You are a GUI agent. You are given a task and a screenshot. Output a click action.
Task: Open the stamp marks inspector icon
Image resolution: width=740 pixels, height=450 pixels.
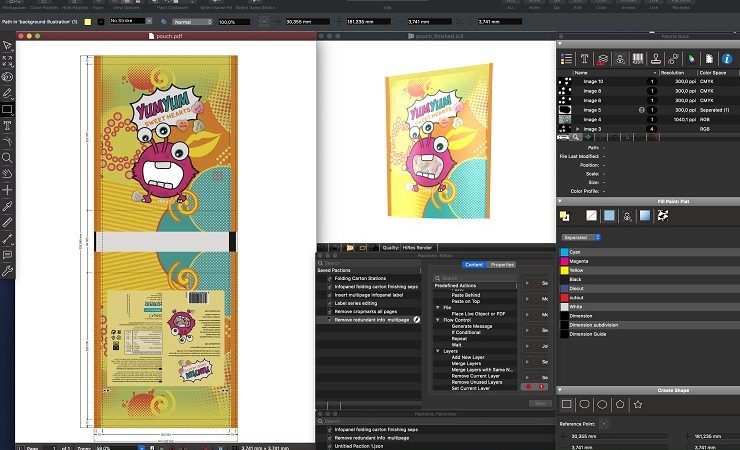[x=656, y=58]
